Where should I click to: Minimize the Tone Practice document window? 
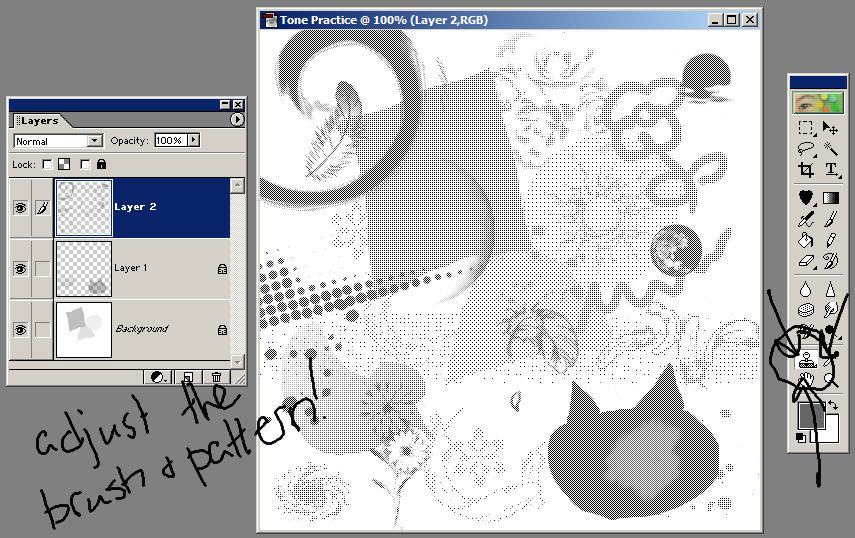pos(716,20)
